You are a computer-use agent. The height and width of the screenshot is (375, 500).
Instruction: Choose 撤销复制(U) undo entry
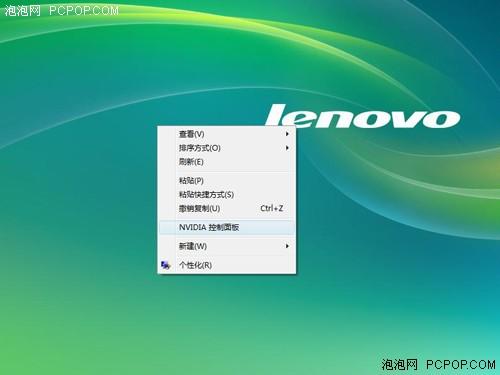[x=226, y=209]
